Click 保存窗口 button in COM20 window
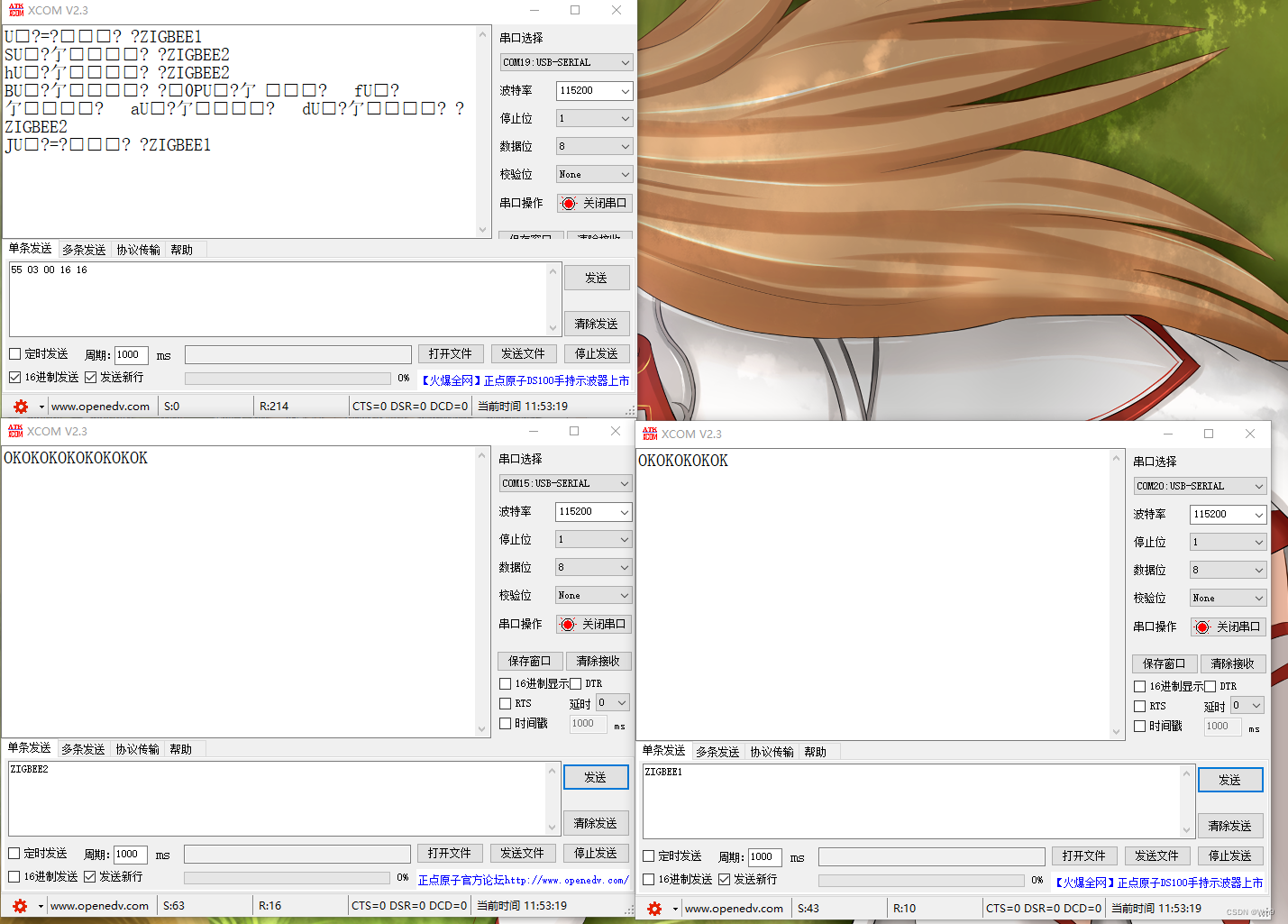The height and width of the screenshot is (924, 1288). 1165,664
